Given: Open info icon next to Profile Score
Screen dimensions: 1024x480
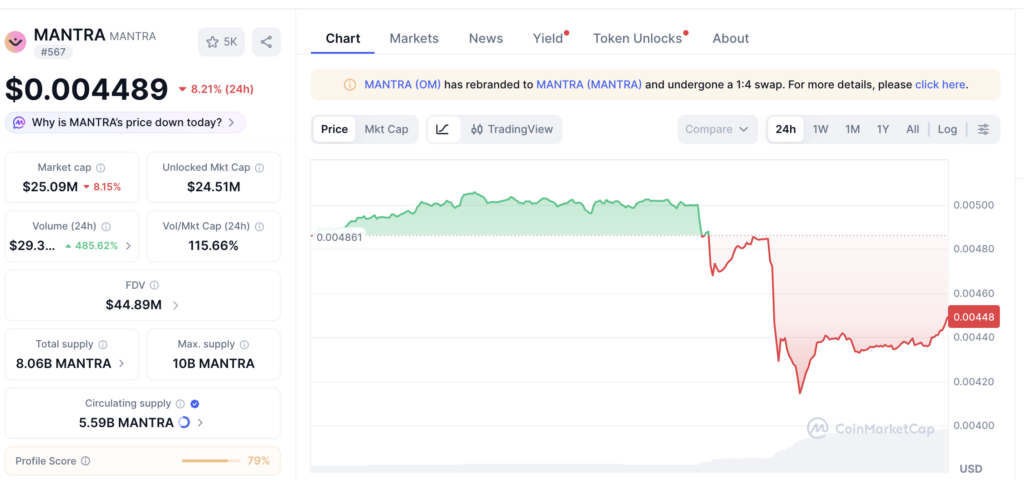Looking at the screenshot, I should [x=86, y=461].
